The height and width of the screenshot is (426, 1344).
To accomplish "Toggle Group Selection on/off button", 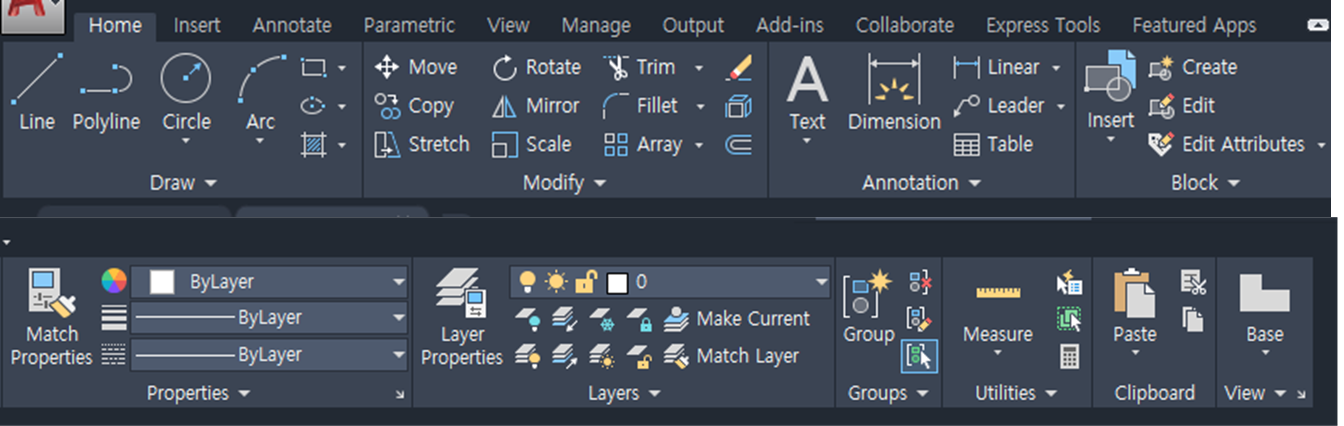I will [x=920, y=356].
